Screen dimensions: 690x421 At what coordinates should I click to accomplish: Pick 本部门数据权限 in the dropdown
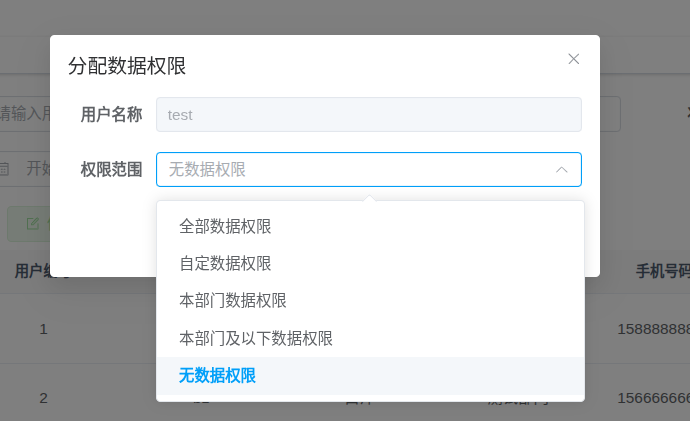click(x=232, y=301)
